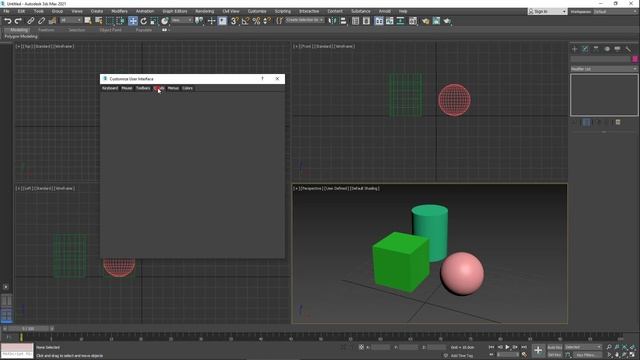The image size is (640, 360).
Task: Switch to Menus tab in Customize dialog
Action: pos(173,88)
